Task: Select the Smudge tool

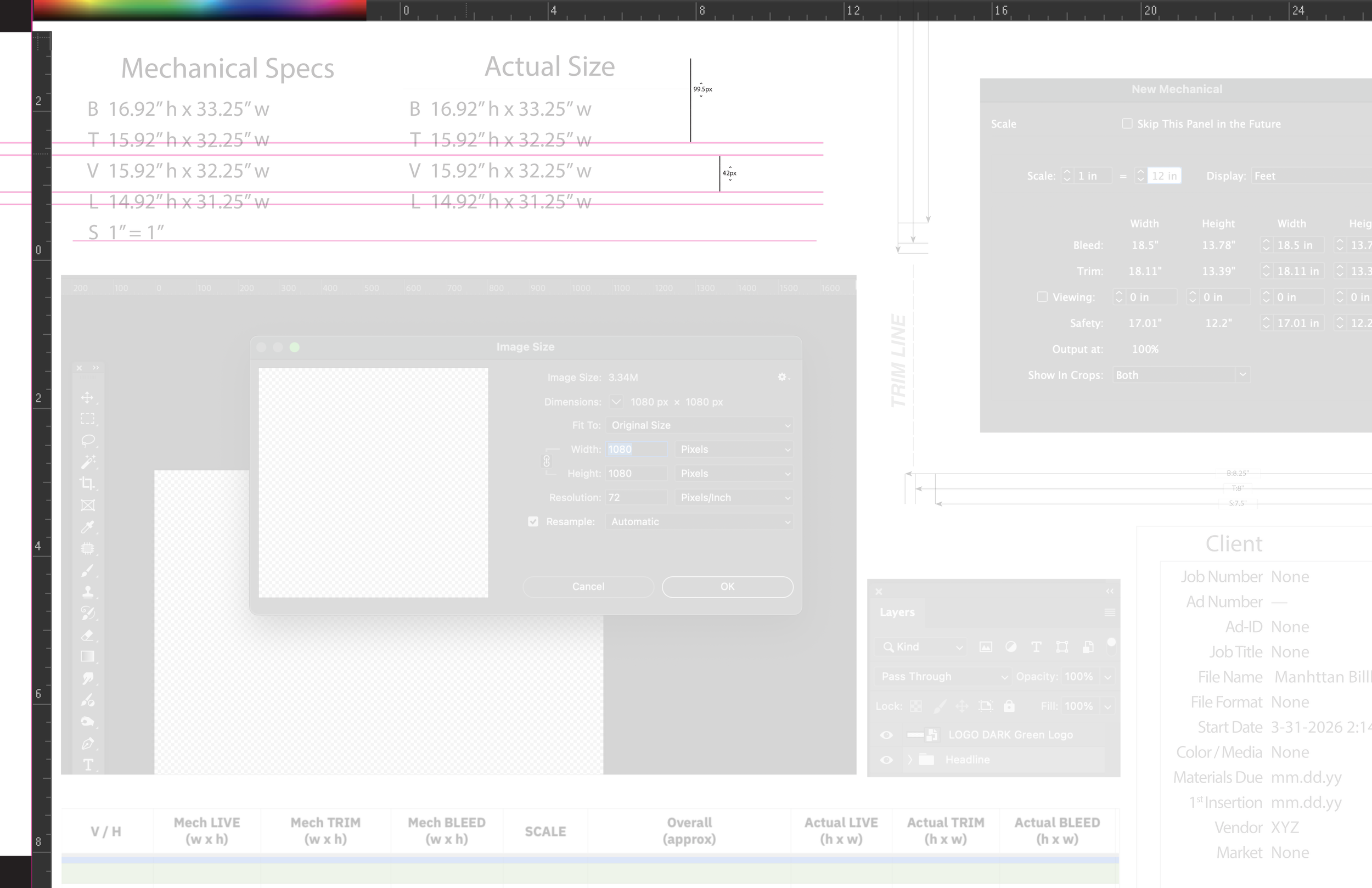Action: pos(88,678)
